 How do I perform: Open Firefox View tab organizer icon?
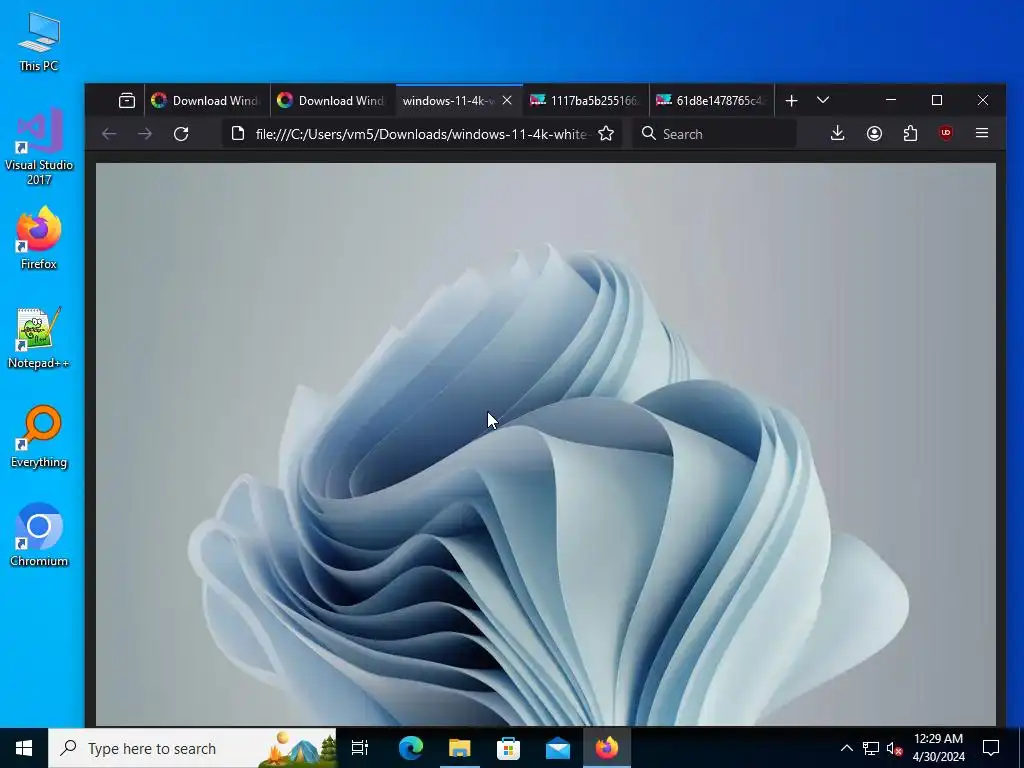point(127,101)
